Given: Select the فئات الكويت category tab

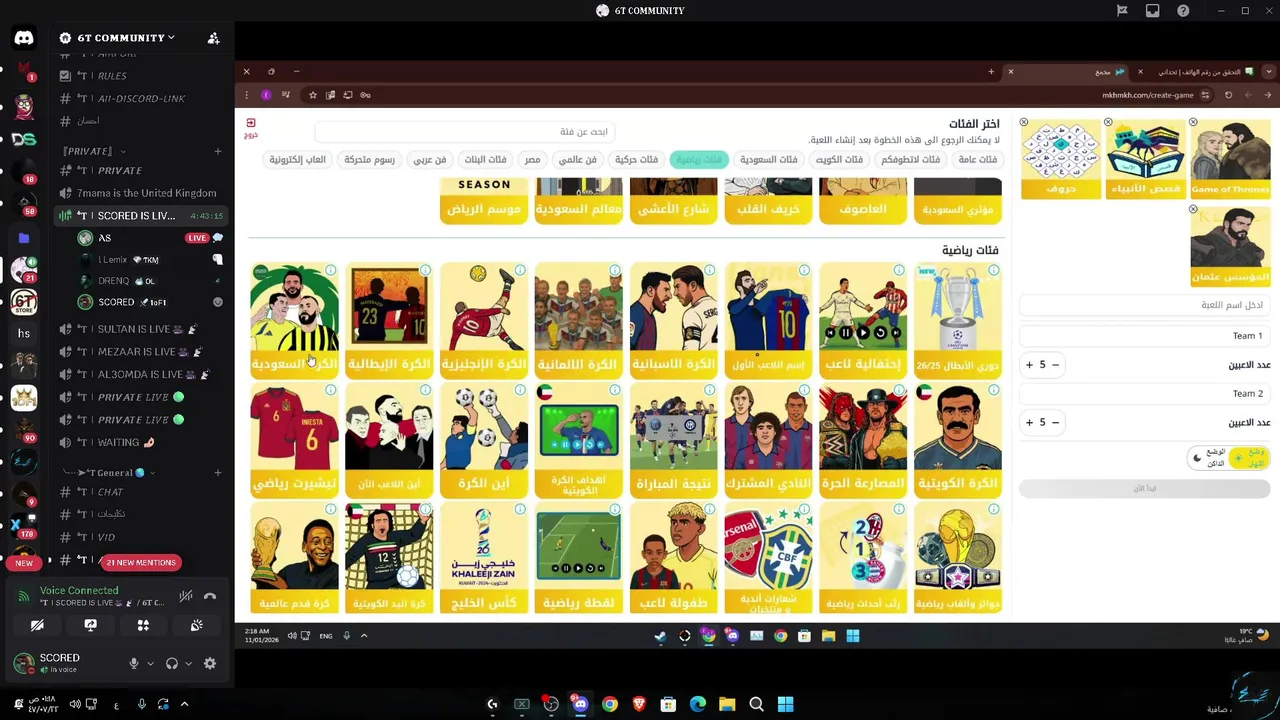Looking at the screenshot, I should (x=839, y=159).
